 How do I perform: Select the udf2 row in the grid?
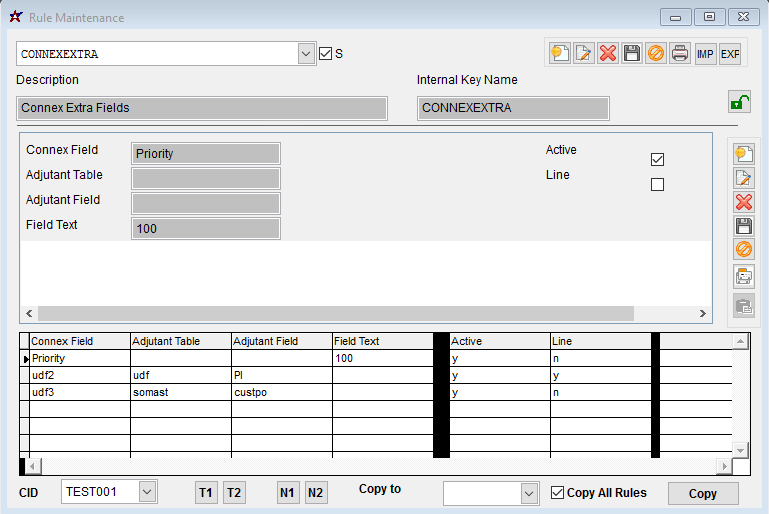point(78,375)
